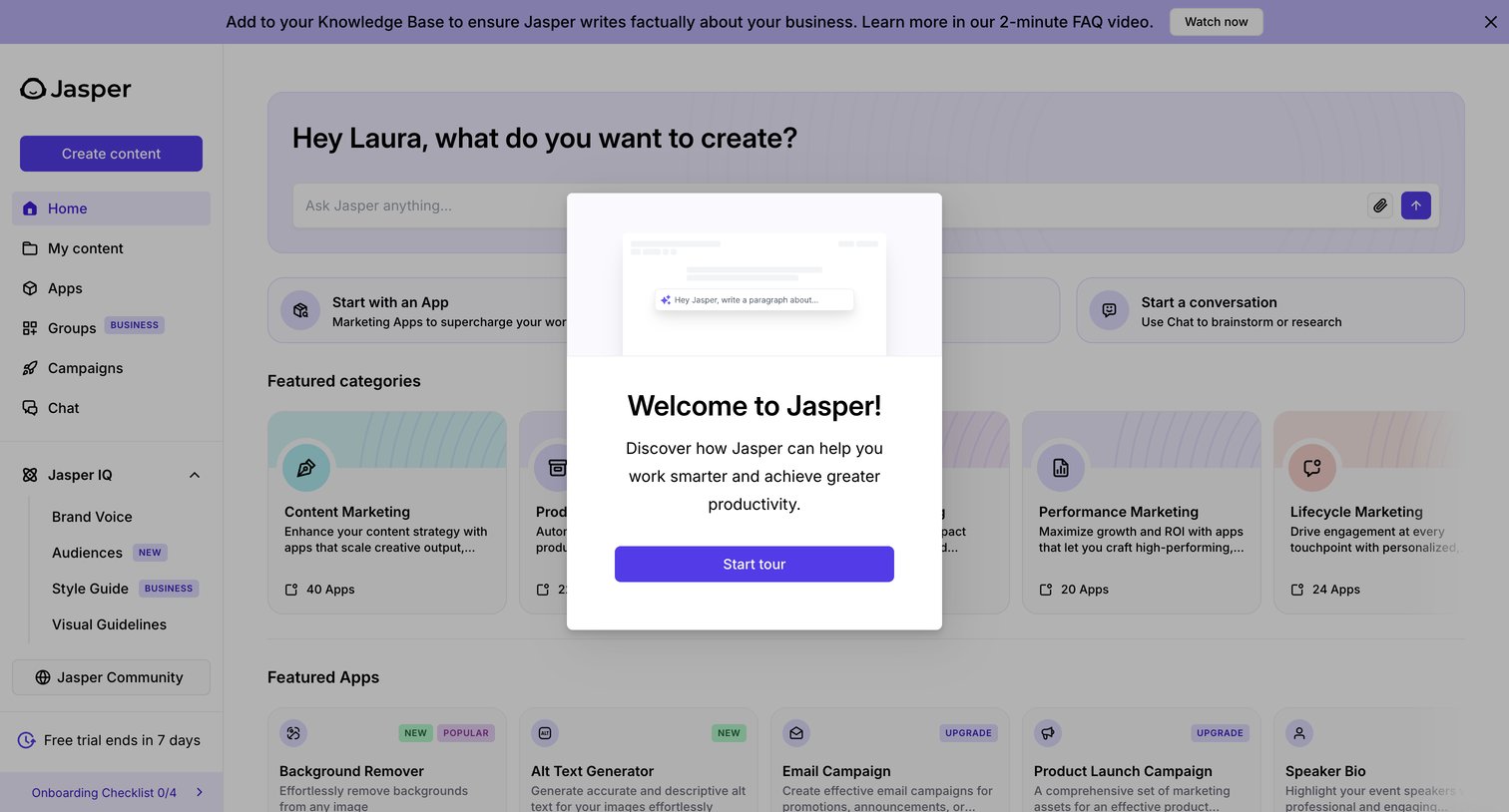Screen dimensions: 1509x812
Task: Click the Jasper IQ icon
Action: pos(30,475)
